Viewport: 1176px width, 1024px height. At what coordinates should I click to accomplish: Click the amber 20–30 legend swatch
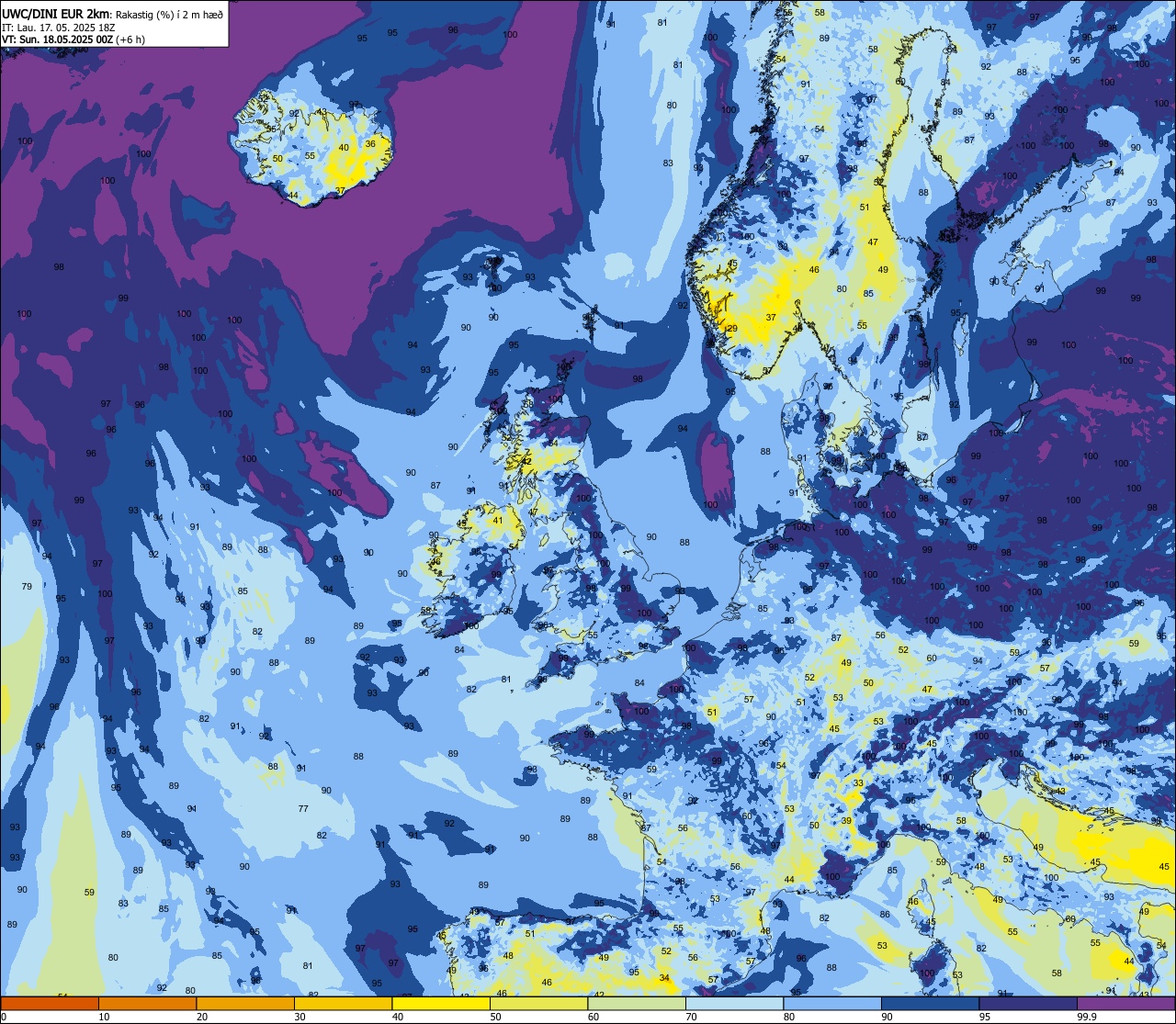tap(244, 1004)
